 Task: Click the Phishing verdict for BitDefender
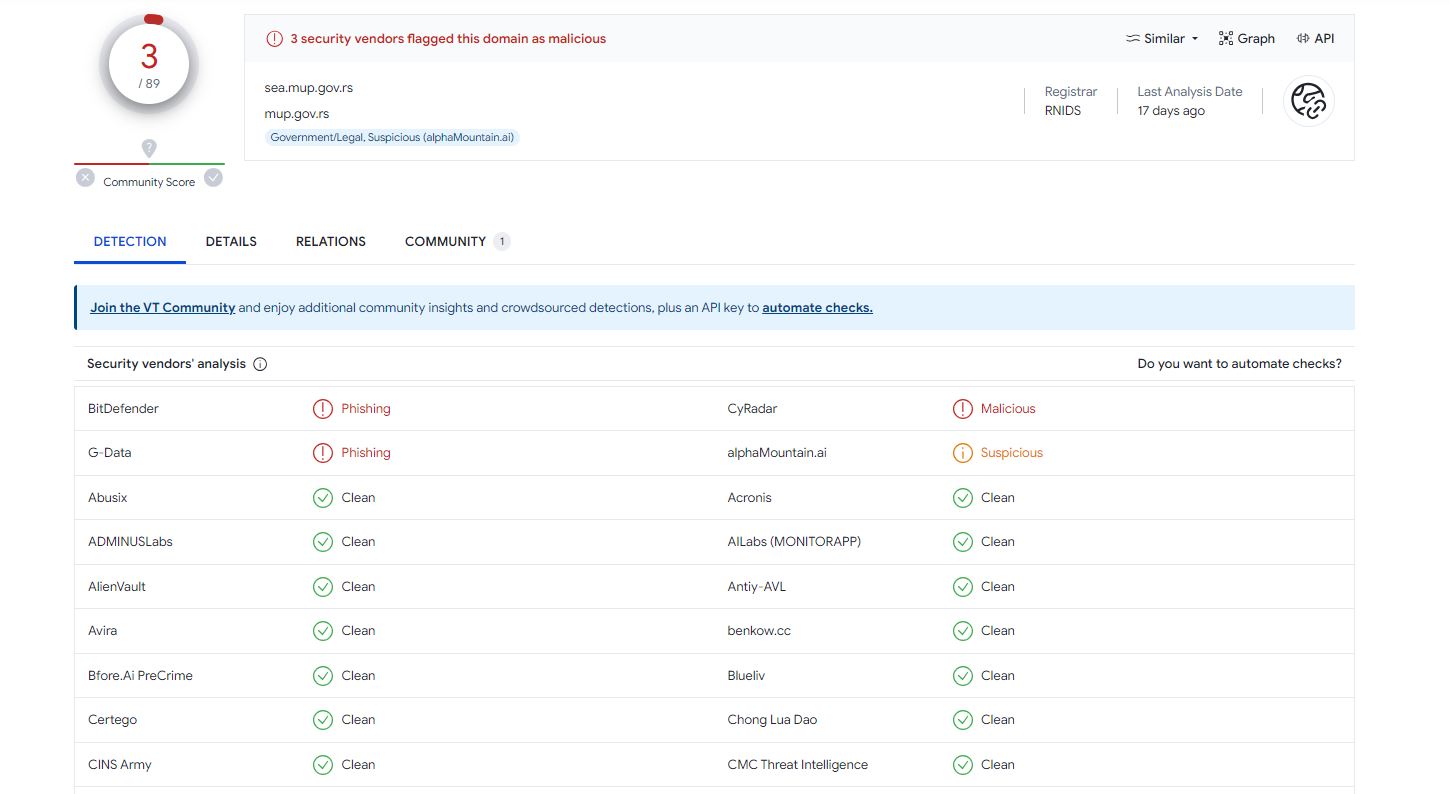tap(366, 409)
